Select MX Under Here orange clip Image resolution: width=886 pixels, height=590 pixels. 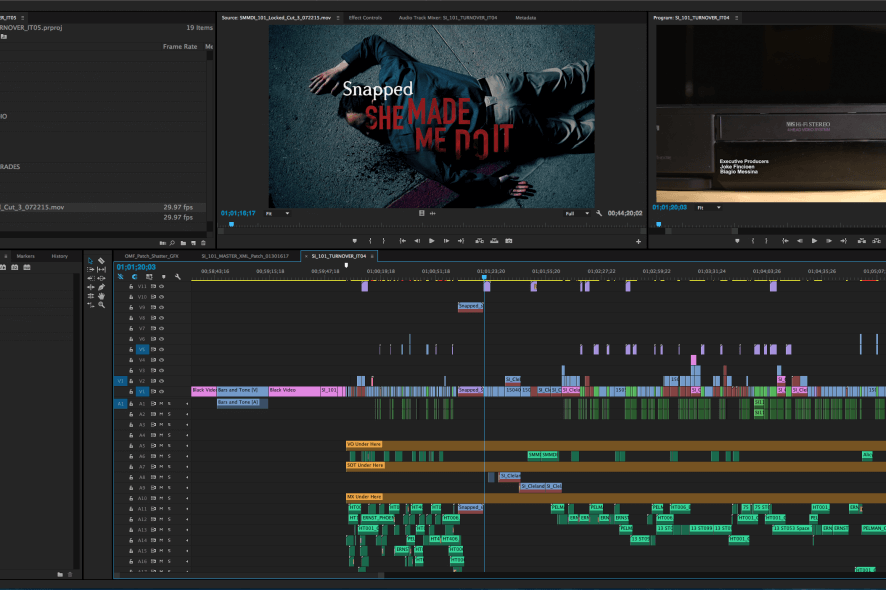[616, 497]
